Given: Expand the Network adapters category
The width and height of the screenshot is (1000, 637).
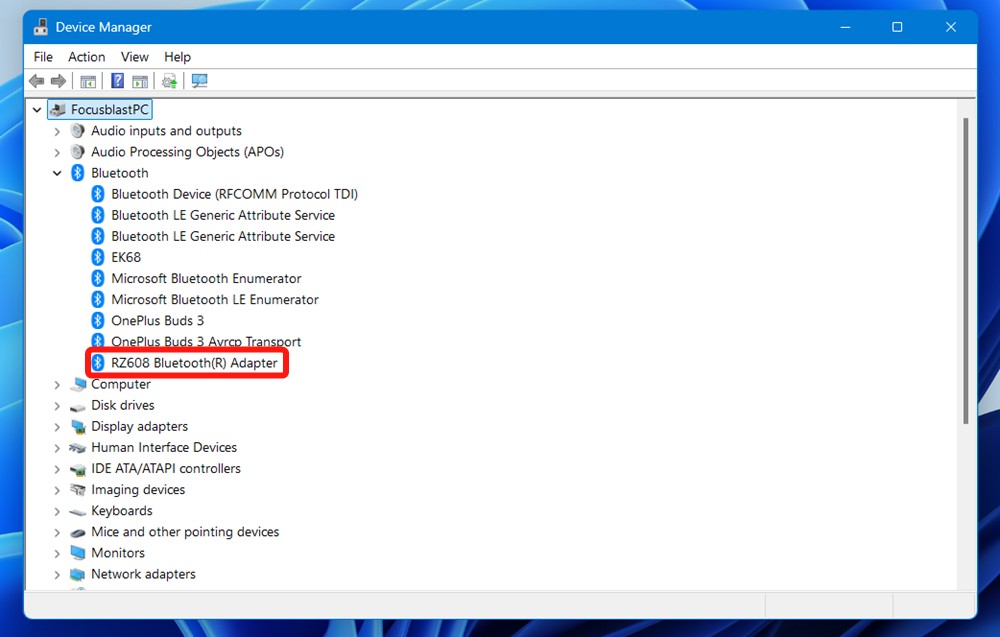Looking at the screenshot, I should (57, 573).
